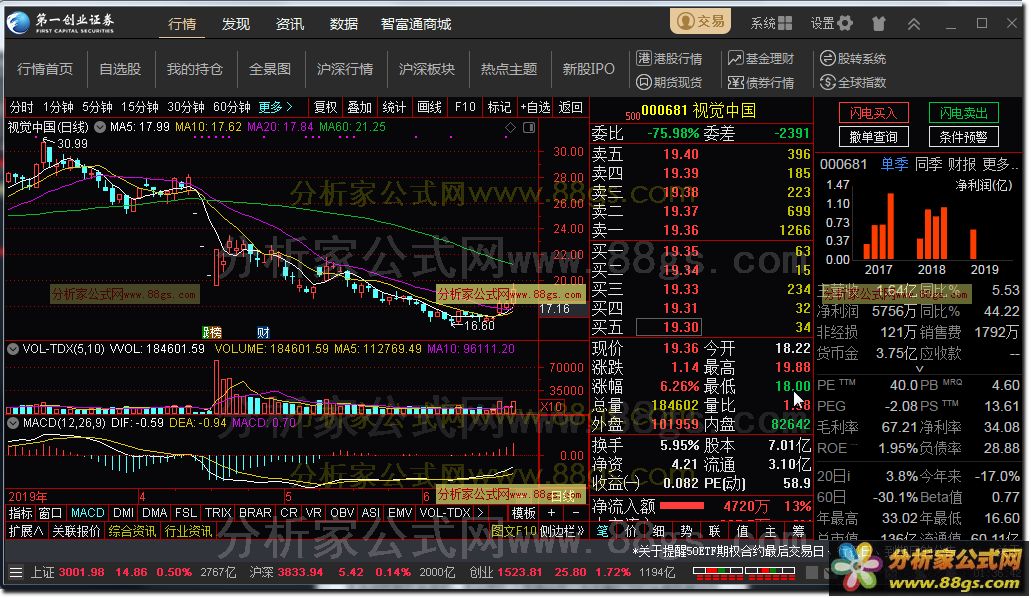Open the 系统 grid icon menu
Screen dimensions: 1031x598
click(x=772, y=24)
